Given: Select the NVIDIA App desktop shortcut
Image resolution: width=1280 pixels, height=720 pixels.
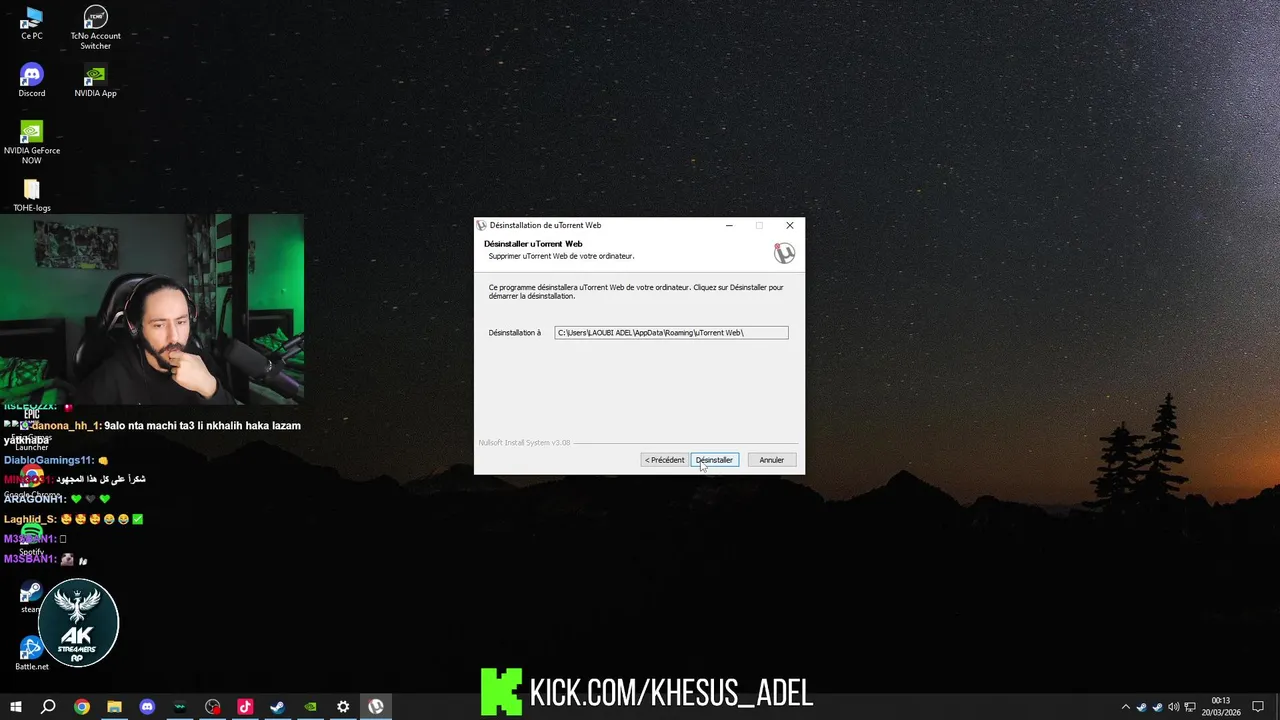Looking at the screenshot, I should coord(95,81).
